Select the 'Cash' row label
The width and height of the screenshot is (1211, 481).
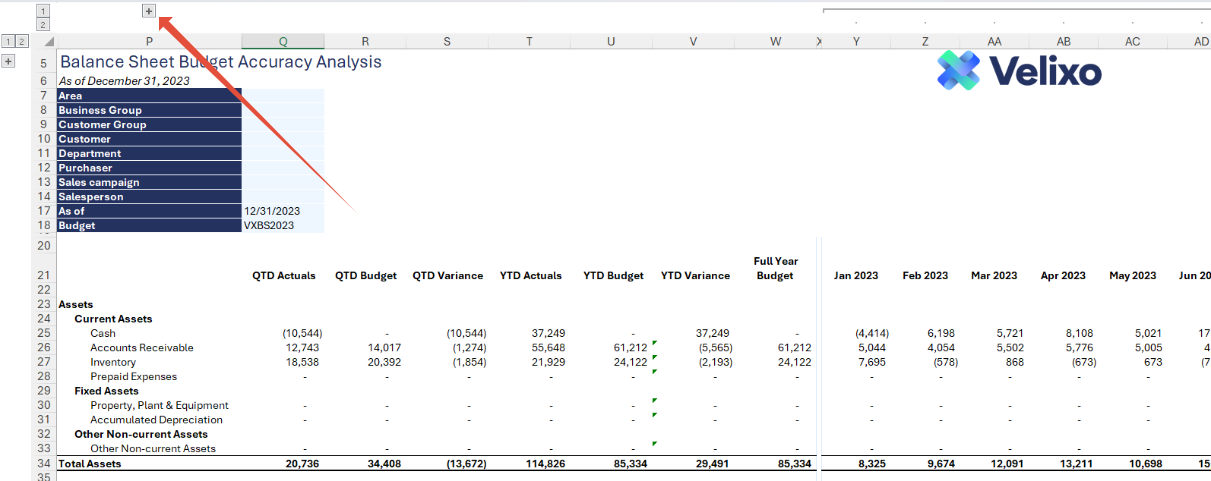[x=102, y=333]
